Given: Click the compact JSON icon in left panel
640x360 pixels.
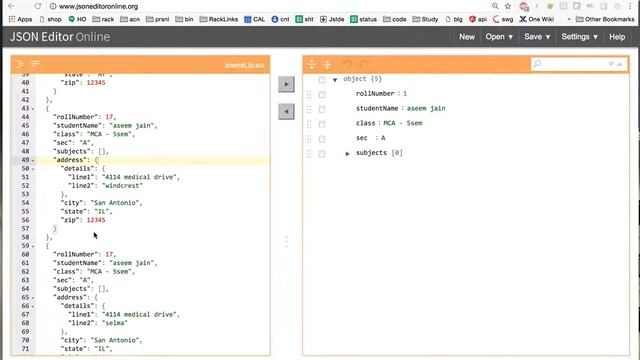Looking at the screenshot, I should tap(36, 64).
